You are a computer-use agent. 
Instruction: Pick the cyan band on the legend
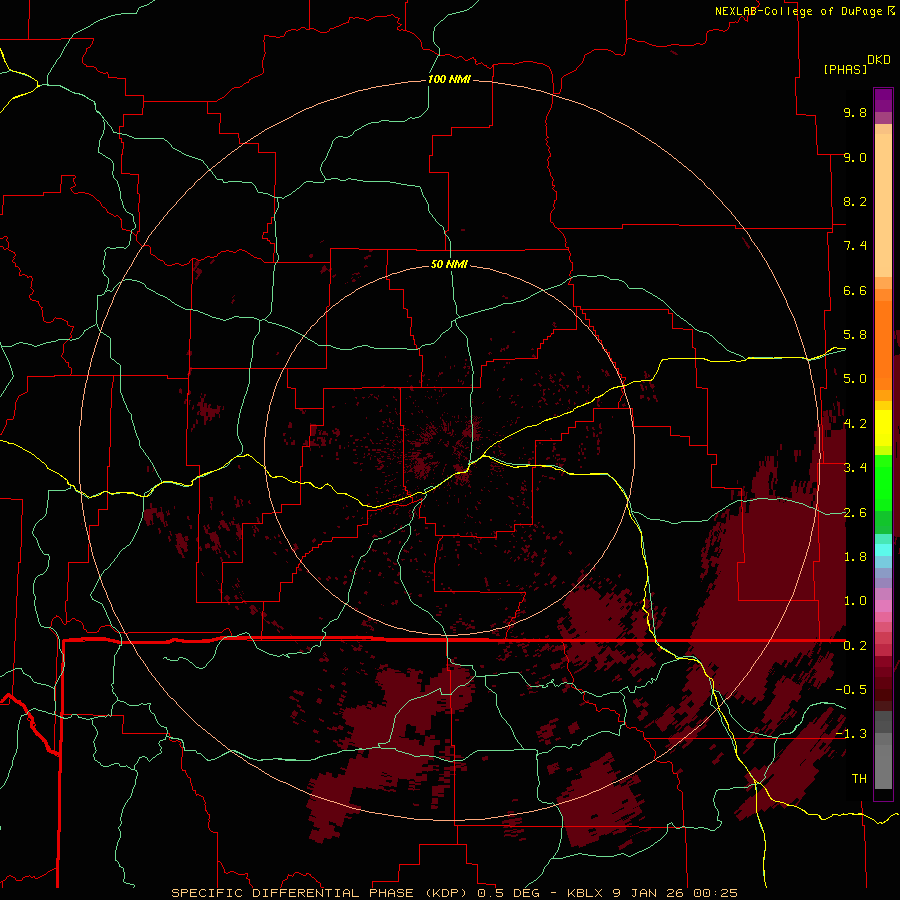pyautogui.click(x=883, y=550)
